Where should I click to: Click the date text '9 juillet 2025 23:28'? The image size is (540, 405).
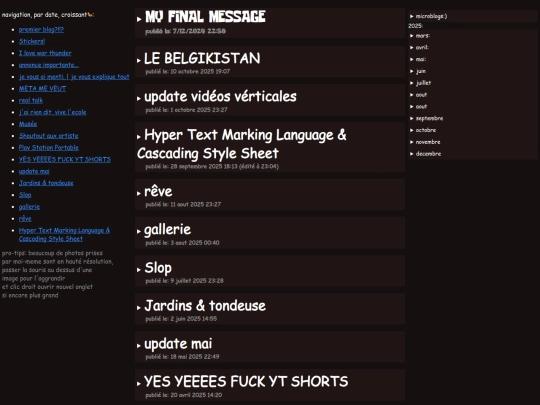197,281
